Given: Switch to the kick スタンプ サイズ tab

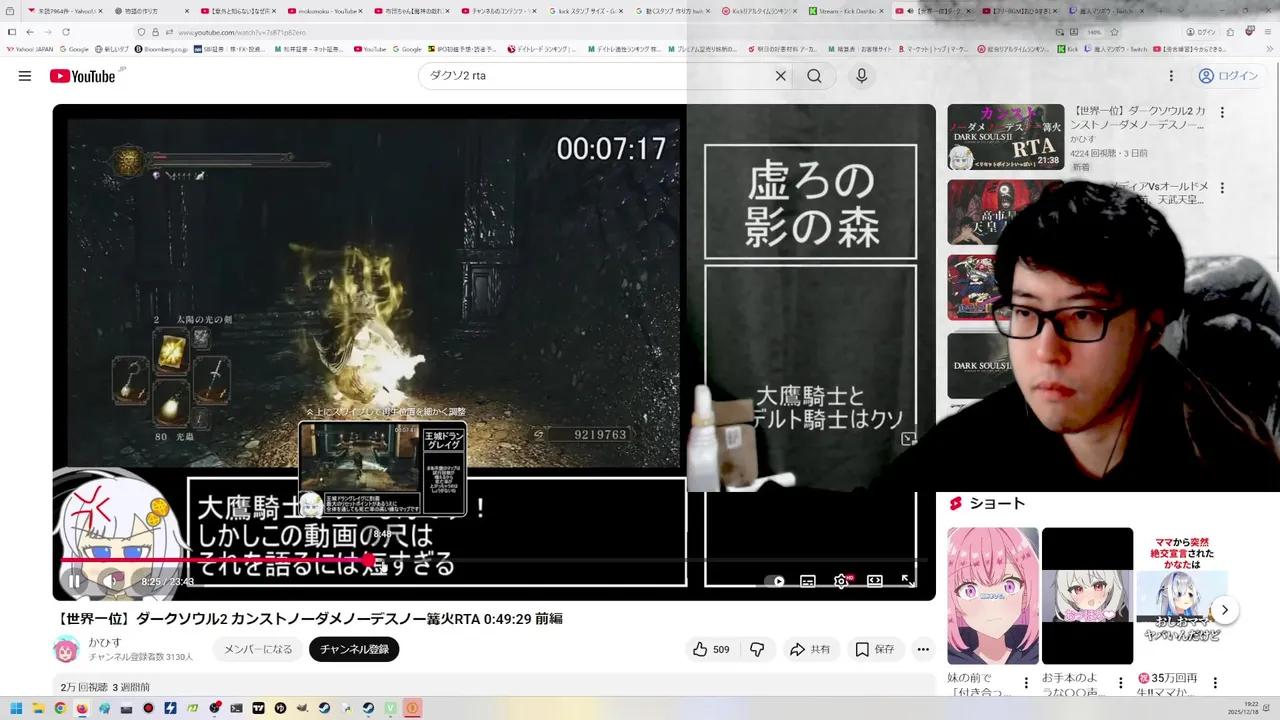Looking at the screenshot, I should [589, 11].
